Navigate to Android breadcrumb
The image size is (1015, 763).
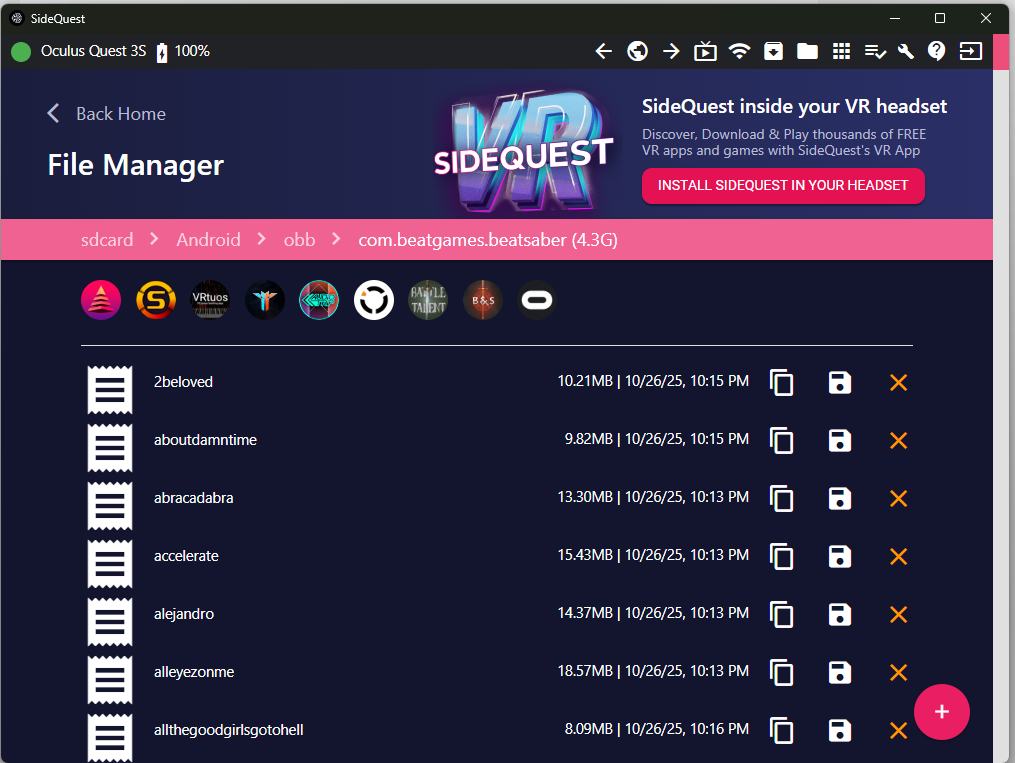point(208,240)
